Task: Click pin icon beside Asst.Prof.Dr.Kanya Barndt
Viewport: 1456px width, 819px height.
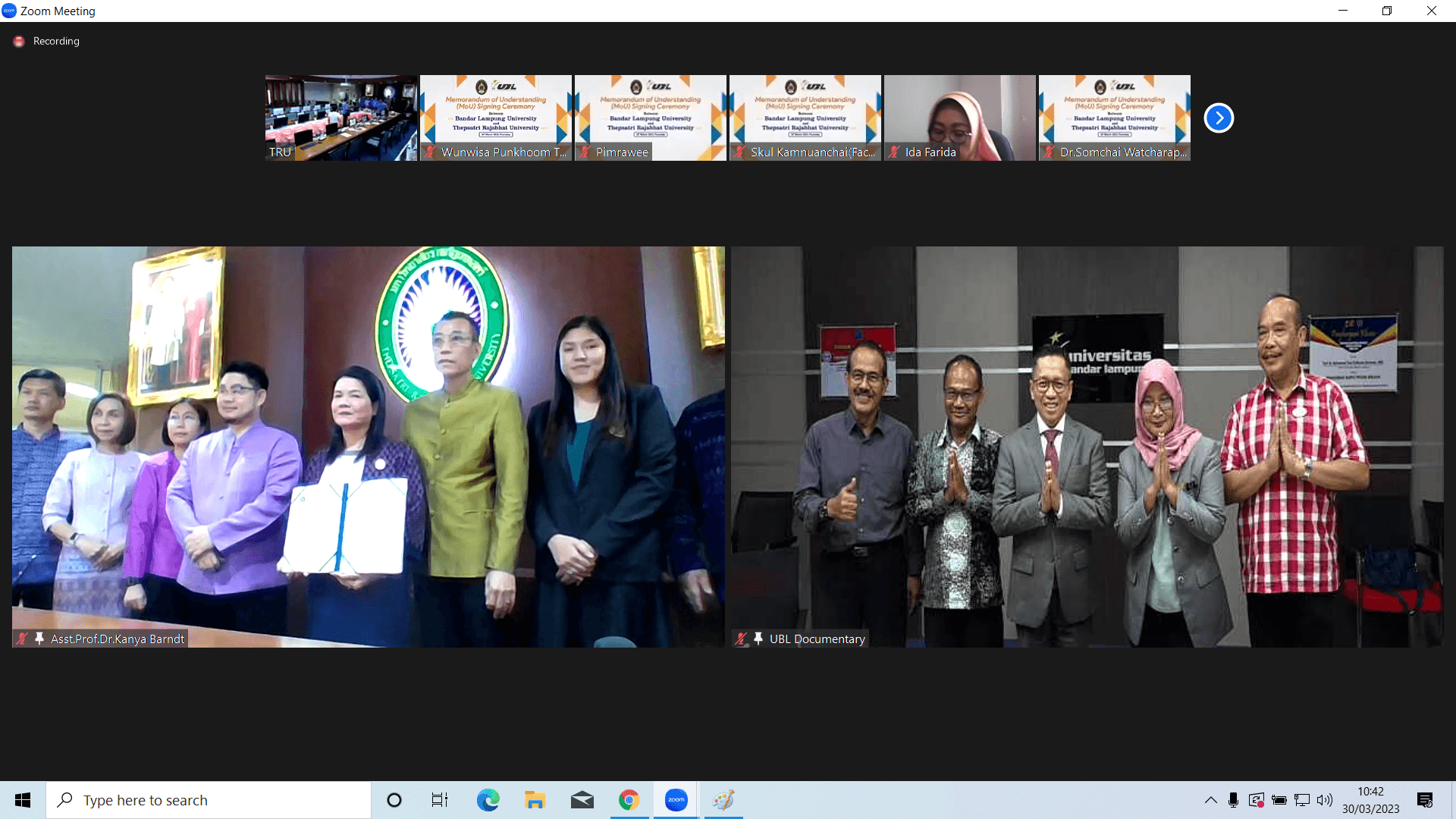Action: pos(39,639)
